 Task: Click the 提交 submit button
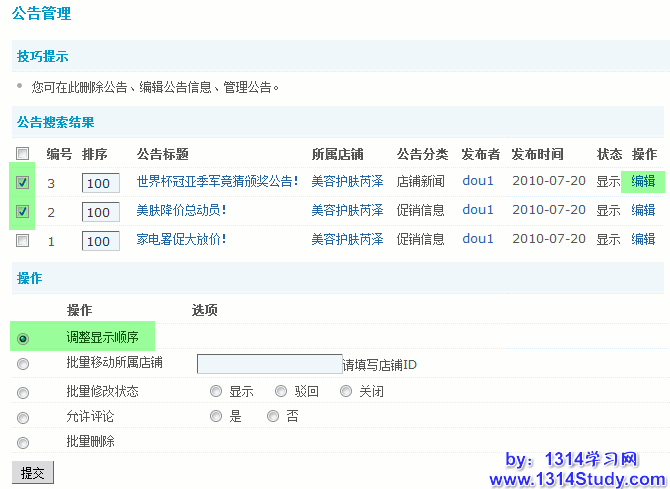coord(31,472)
